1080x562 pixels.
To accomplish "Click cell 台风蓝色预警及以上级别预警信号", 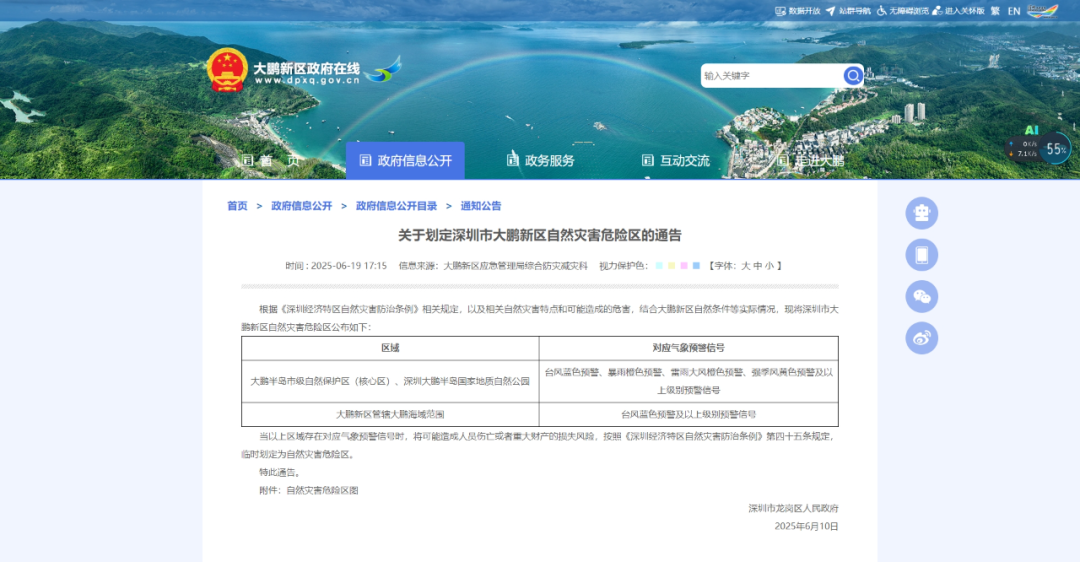I will pos(688,414).
